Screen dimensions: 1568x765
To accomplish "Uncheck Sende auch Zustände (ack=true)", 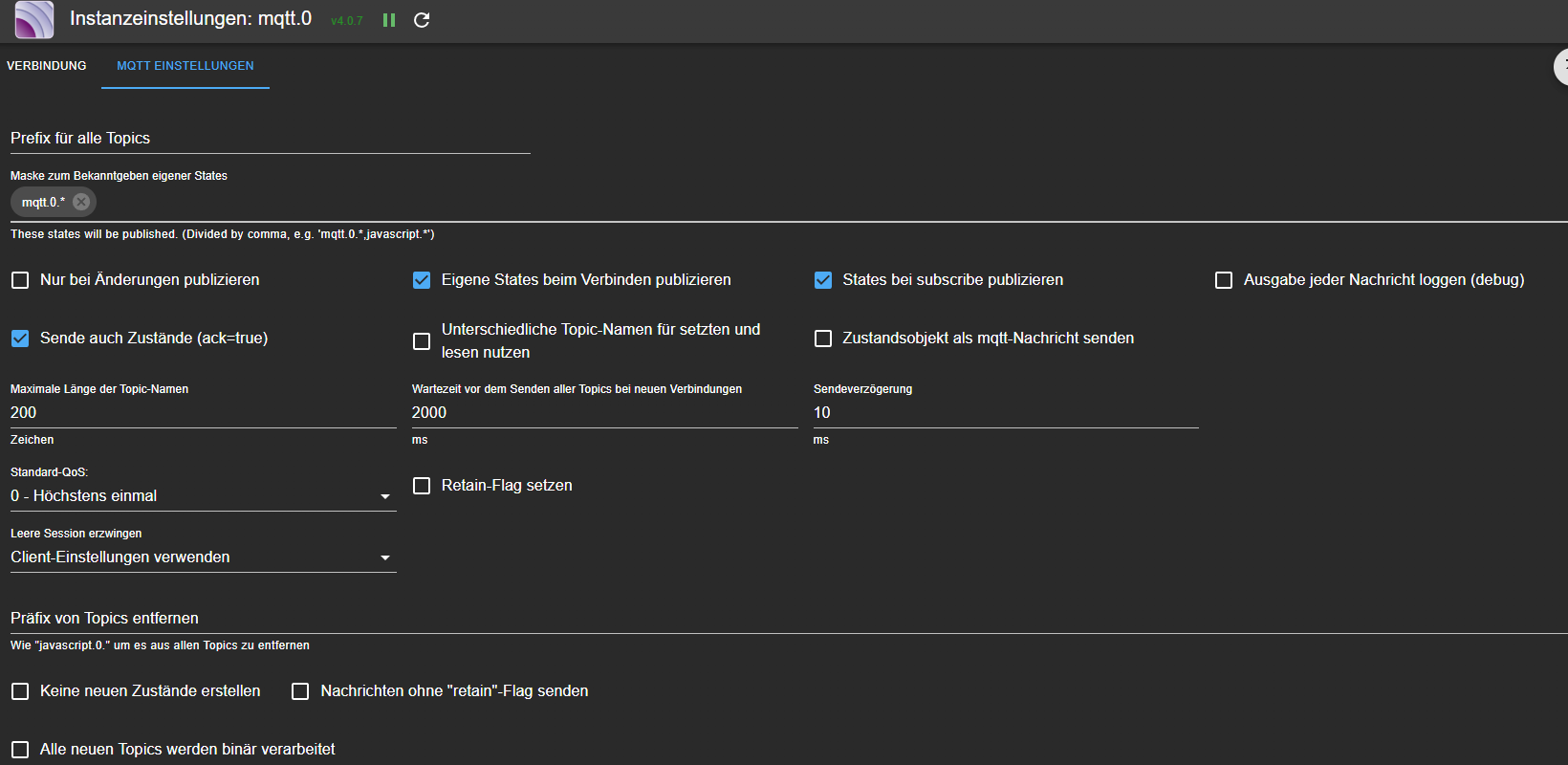I will pyautogui.click(x=20, y=339).
